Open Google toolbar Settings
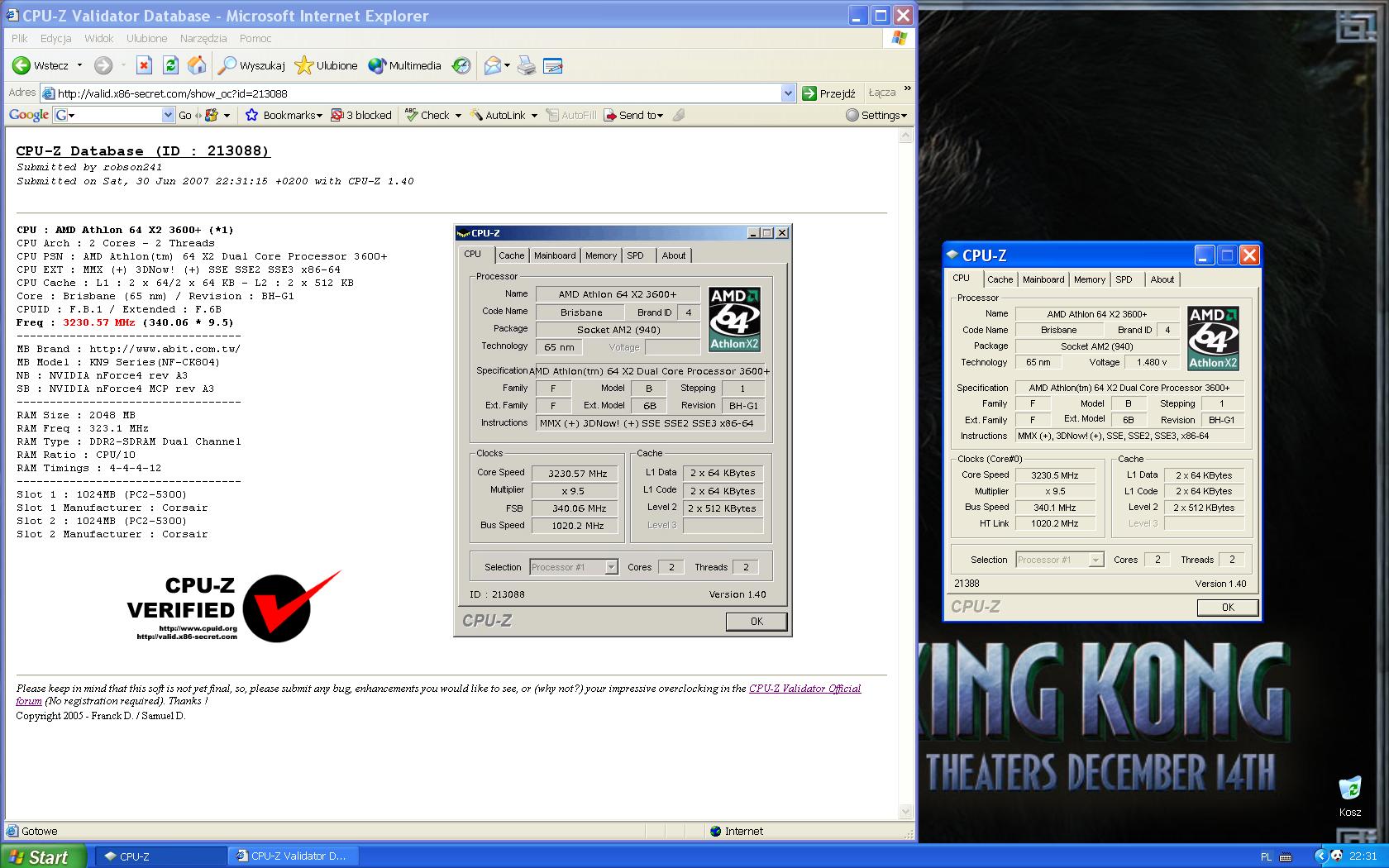Viewport: 1389px width, 868px height. click(x=876, y=115)
